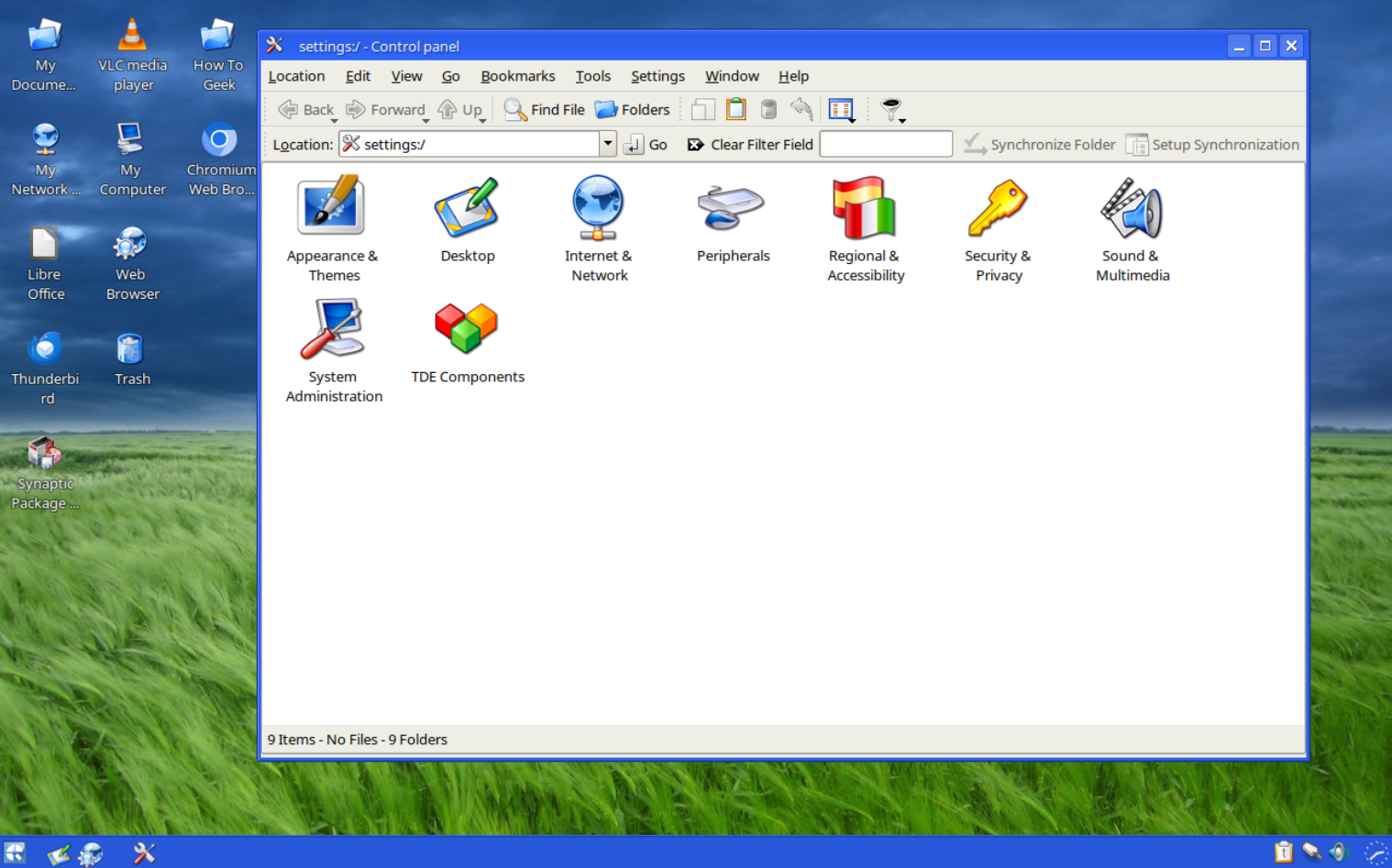Open the Window menu
The image size is (1392, 868).
(x=732, y=76)
